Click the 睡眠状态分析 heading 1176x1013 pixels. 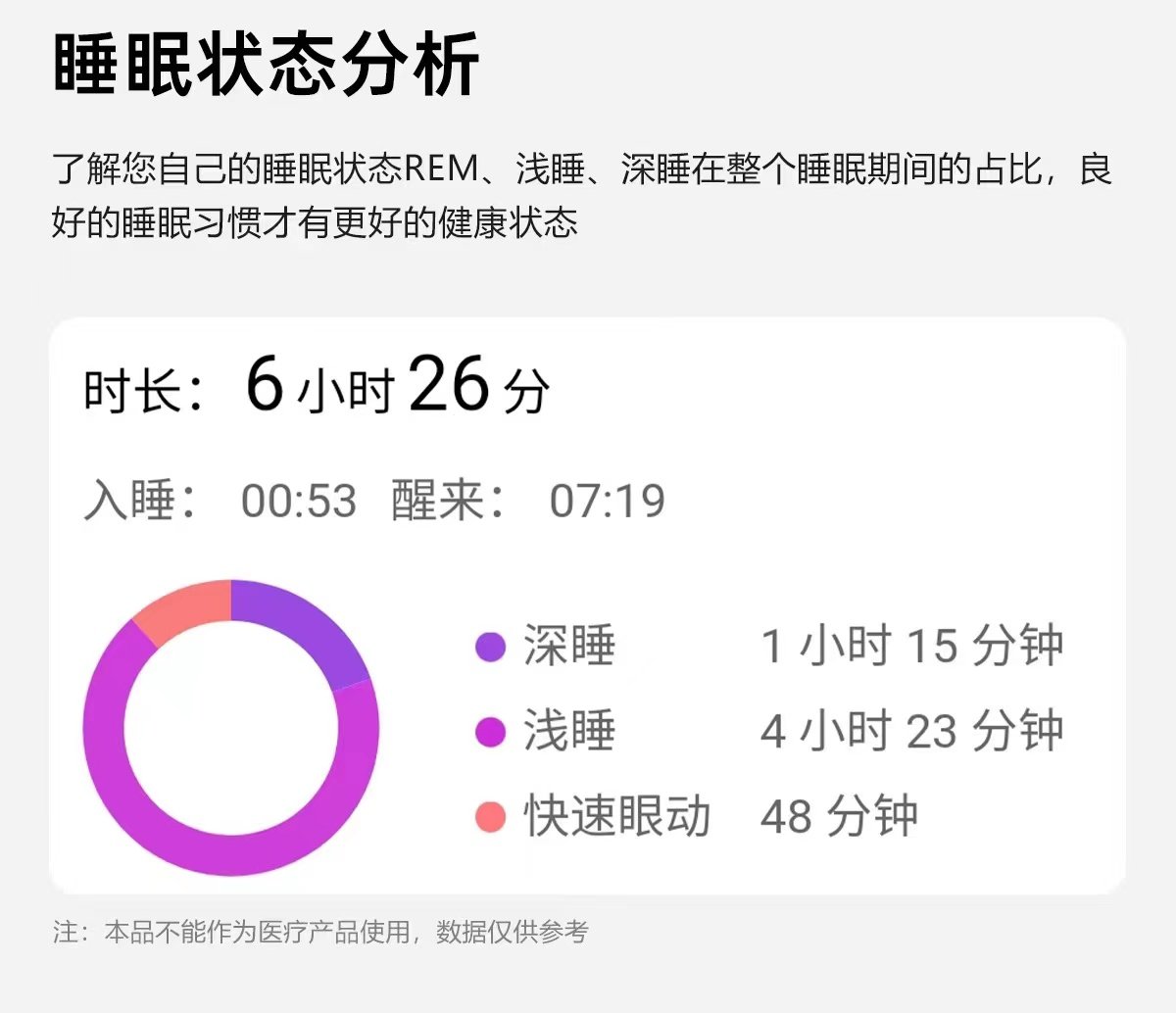[x=266, y=65]
